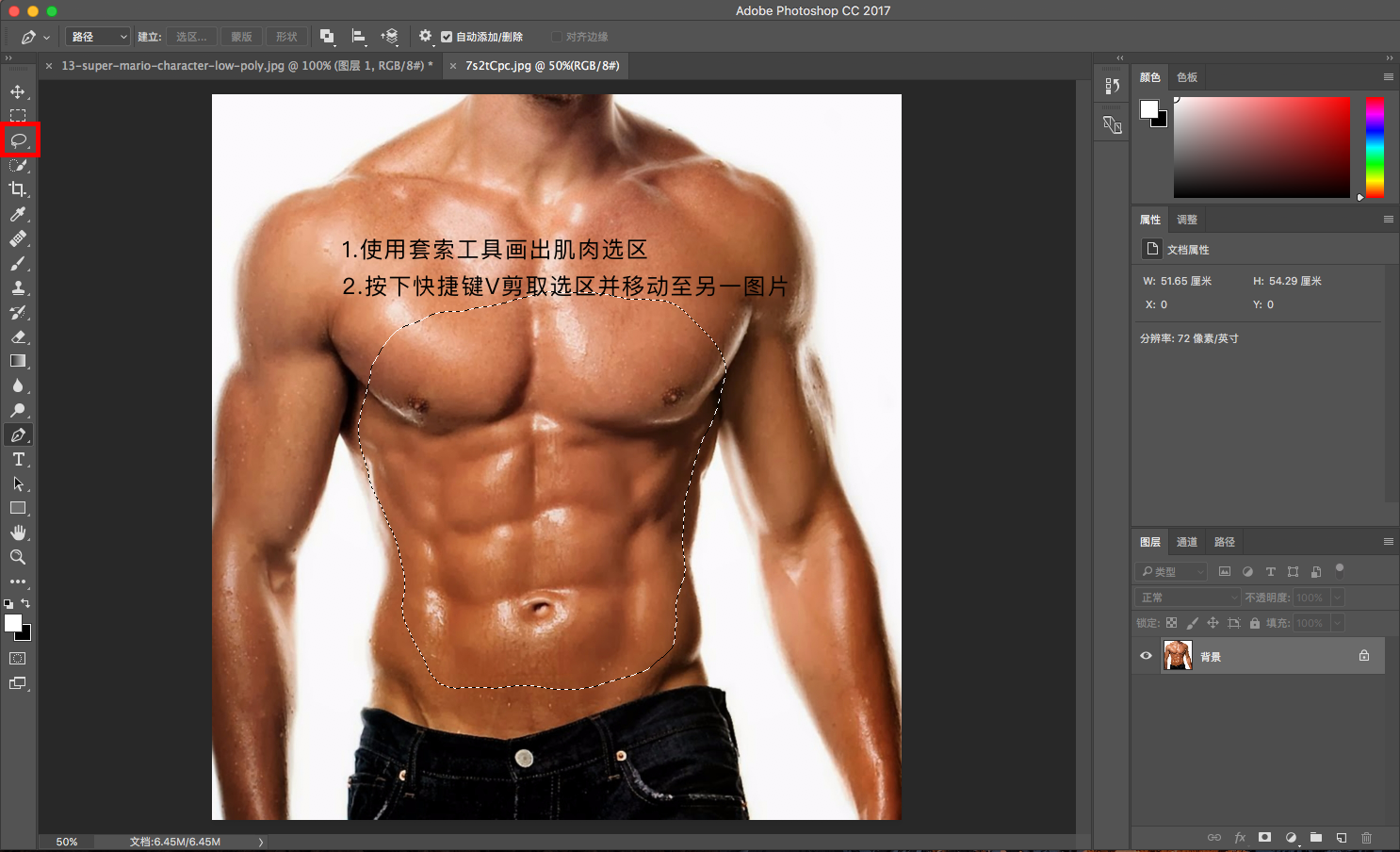Open the 正常 blend mode dropdown
The height and width of the screenshot is (852, 1400).
point(1188,598)
